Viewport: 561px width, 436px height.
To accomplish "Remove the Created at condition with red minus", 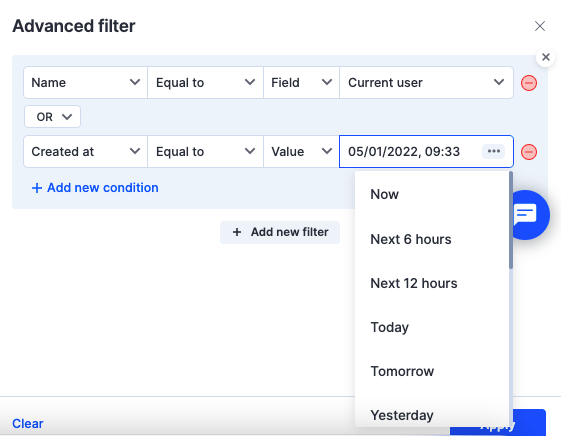I will (528, 152).
